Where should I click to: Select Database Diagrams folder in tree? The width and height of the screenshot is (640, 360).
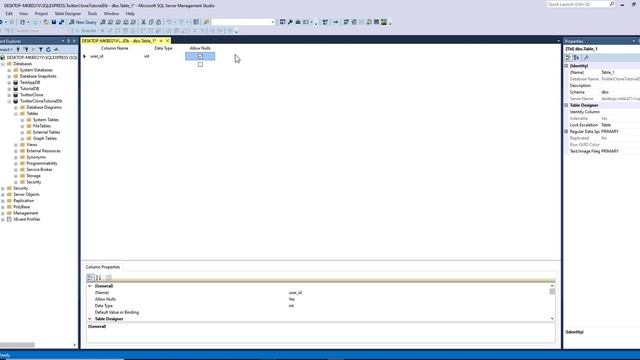pos(44,107)
